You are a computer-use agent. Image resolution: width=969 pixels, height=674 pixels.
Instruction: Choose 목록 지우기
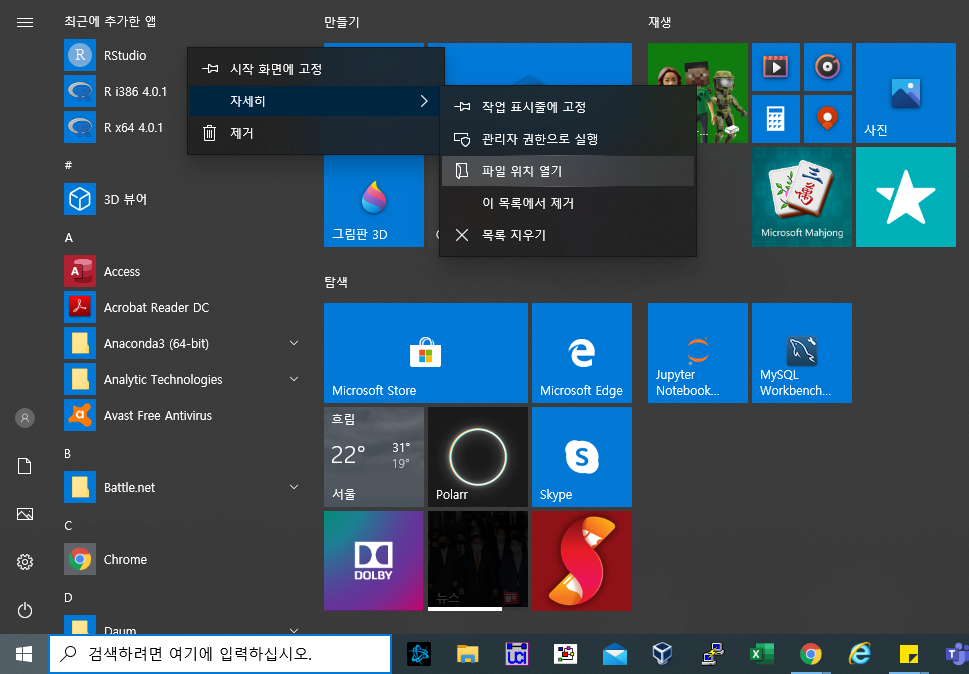pos(568,235)
